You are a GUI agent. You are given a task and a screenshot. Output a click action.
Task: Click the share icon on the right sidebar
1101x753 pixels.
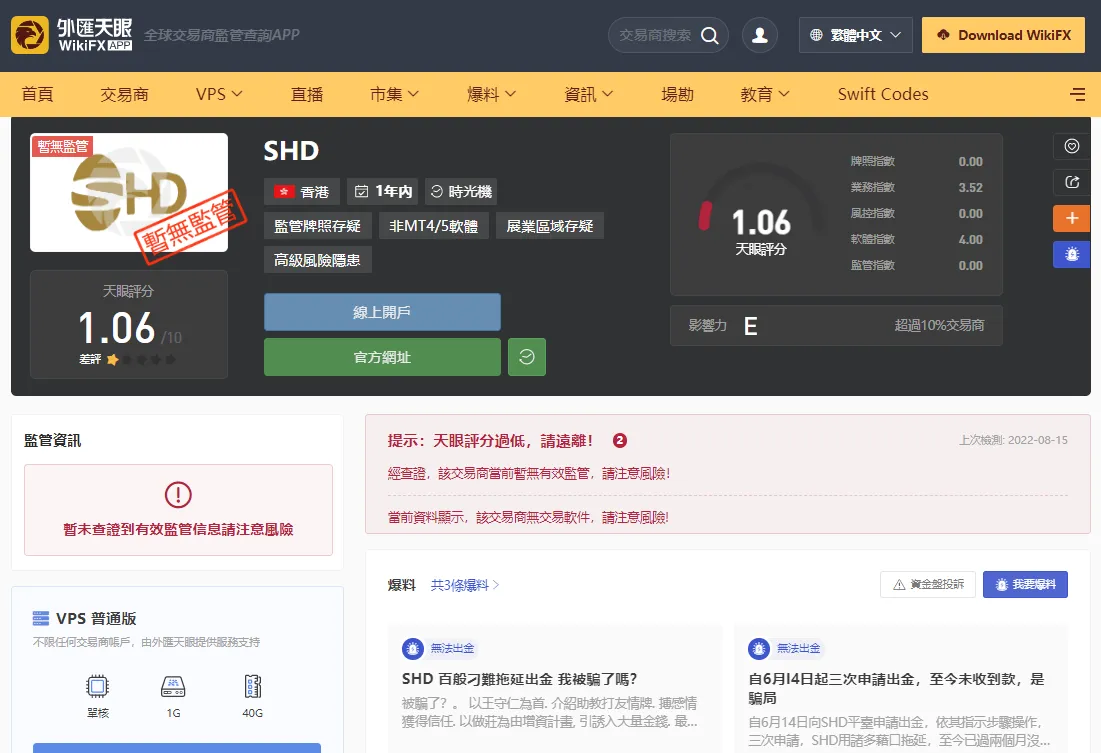[x=1072, y=182]
